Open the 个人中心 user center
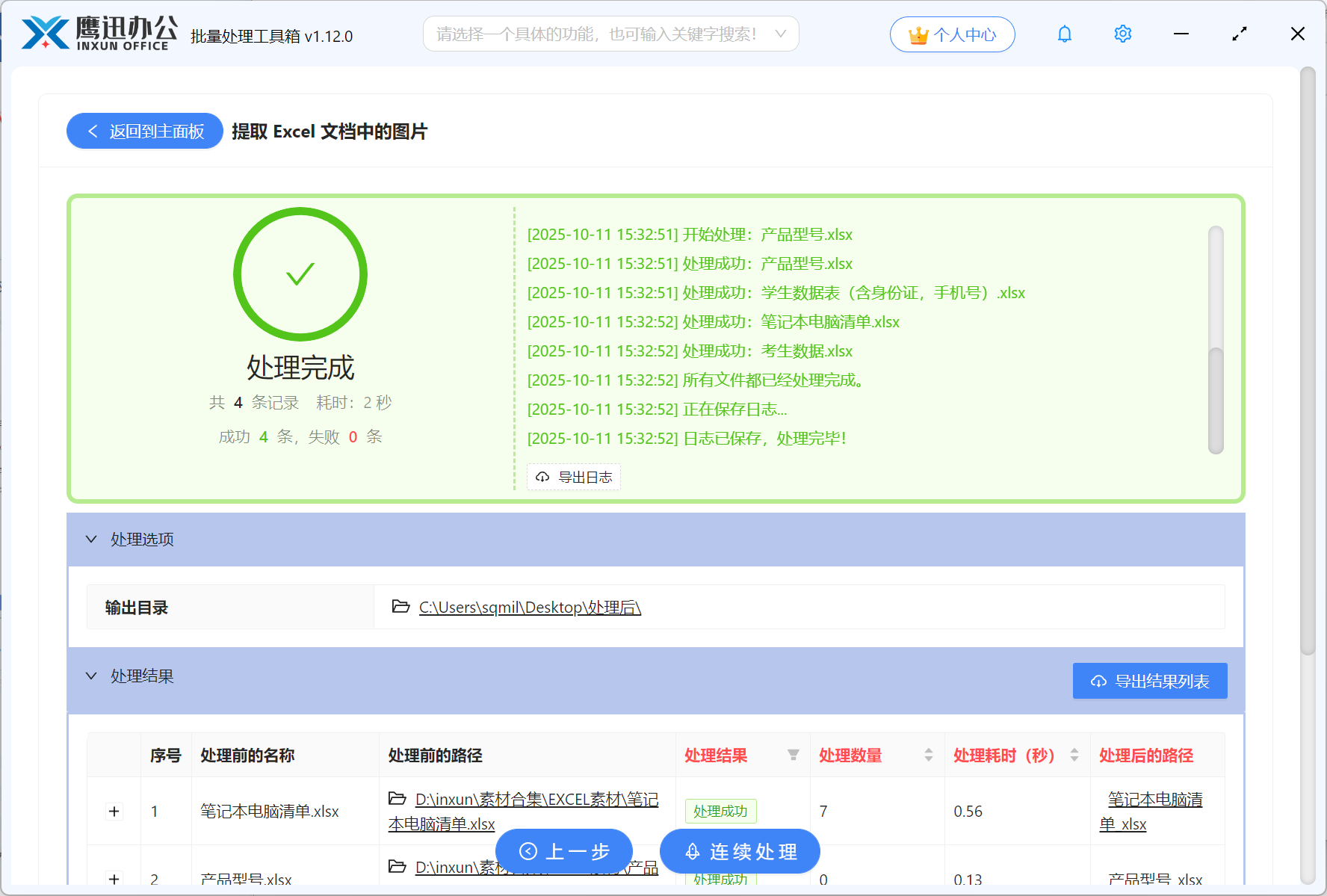This screenshot has height=896, width=1327. (952, 34)
